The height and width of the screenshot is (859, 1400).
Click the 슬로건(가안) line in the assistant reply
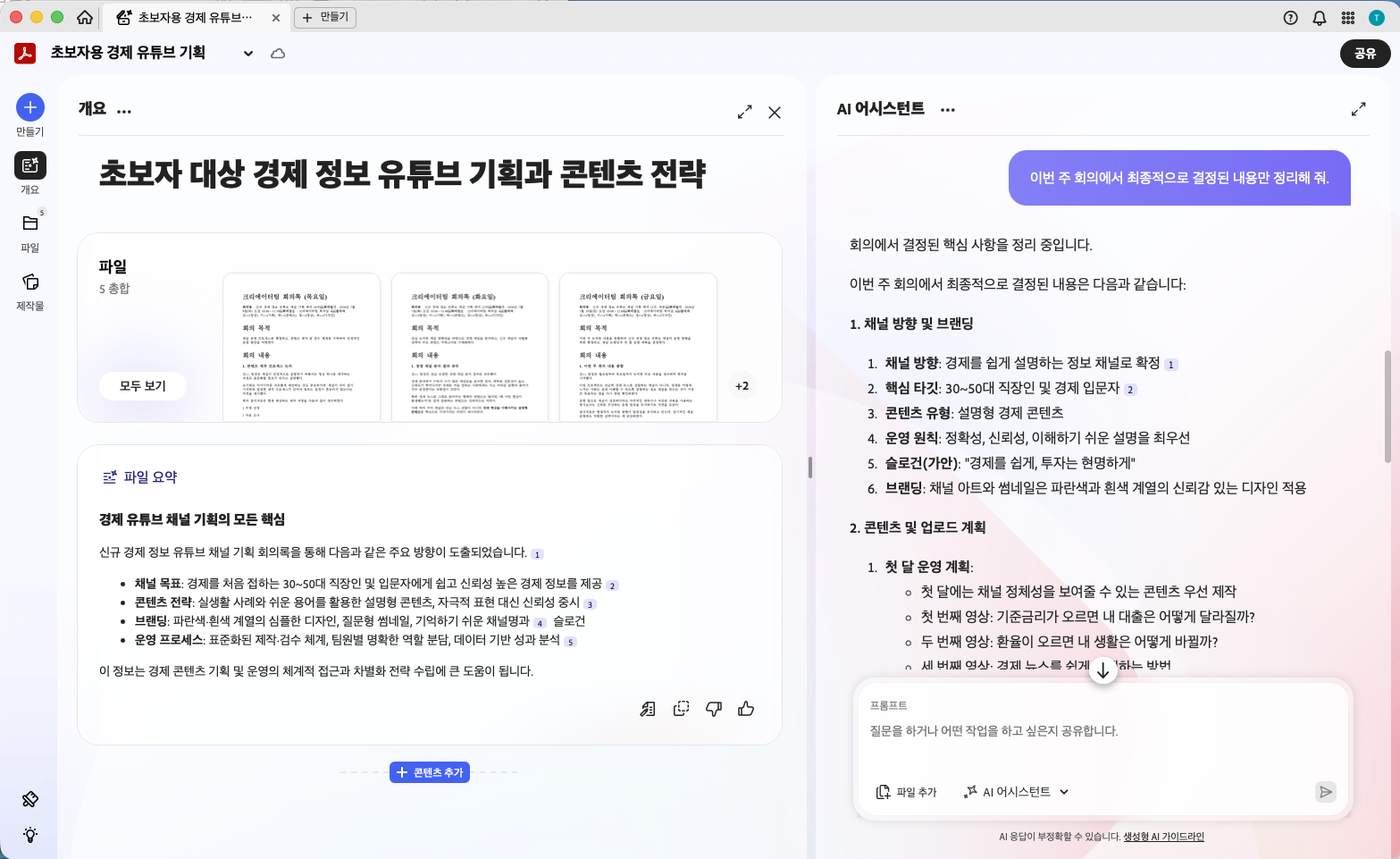pos(1010,463)
